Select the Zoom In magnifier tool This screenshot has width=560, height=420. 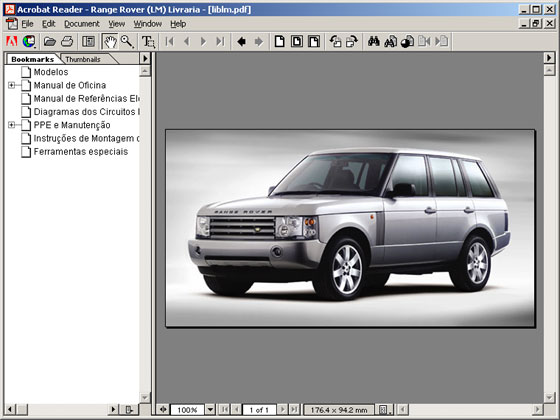click(127, 41)
